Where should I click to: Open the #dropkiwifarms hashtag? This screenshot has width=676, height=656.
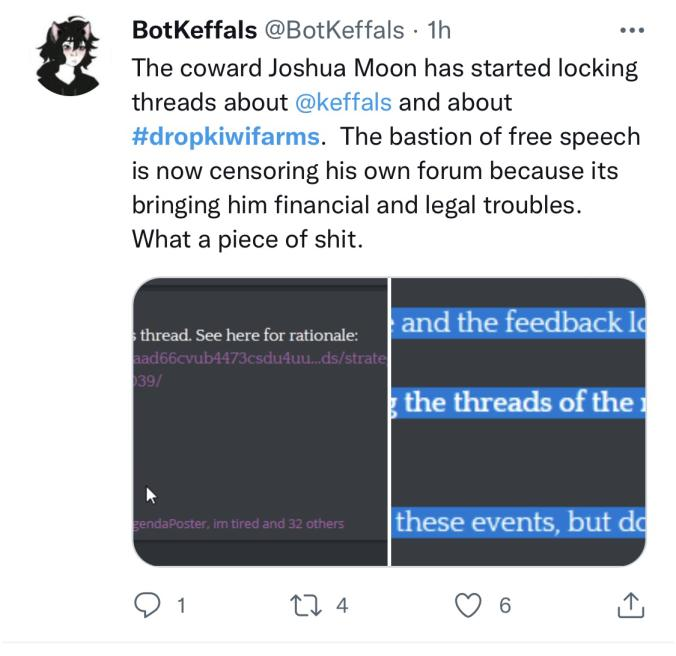click(226, 137)
